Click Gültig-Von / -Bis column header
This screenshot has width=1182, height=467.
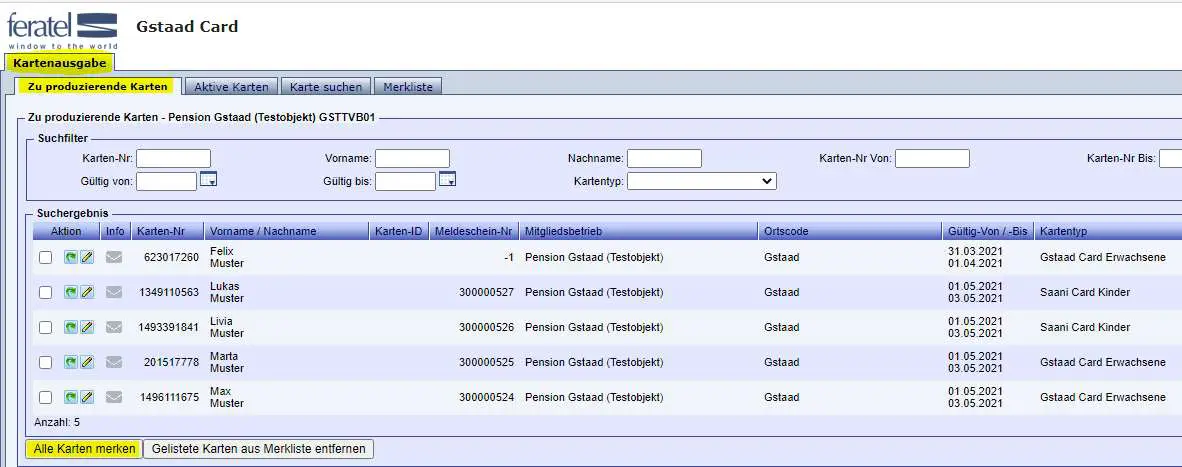(988, 231)
